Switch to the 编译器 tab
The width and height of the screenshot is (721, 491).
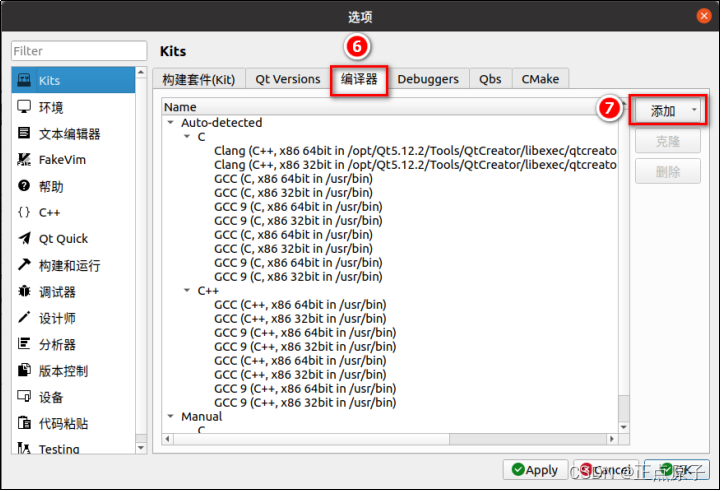(359, 79)
